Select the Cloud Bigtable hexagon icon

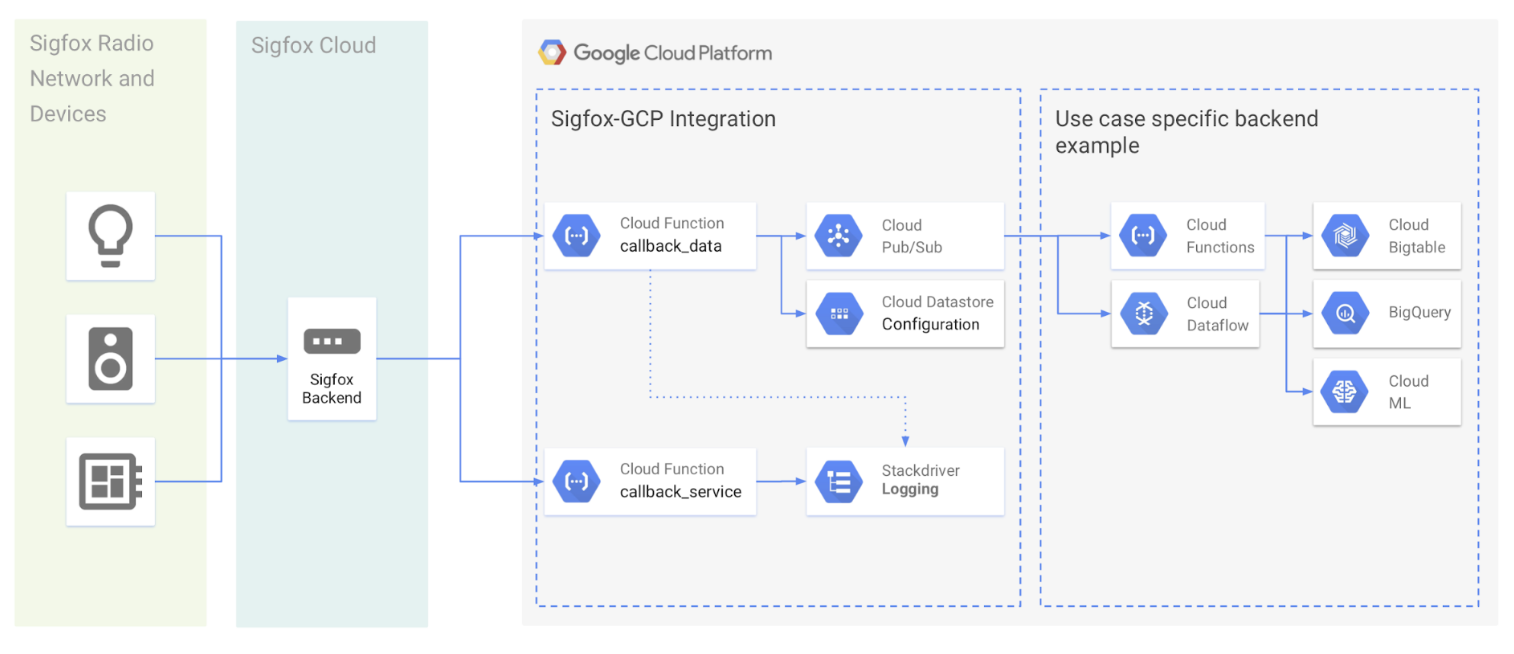click(x=1344, y=236)
